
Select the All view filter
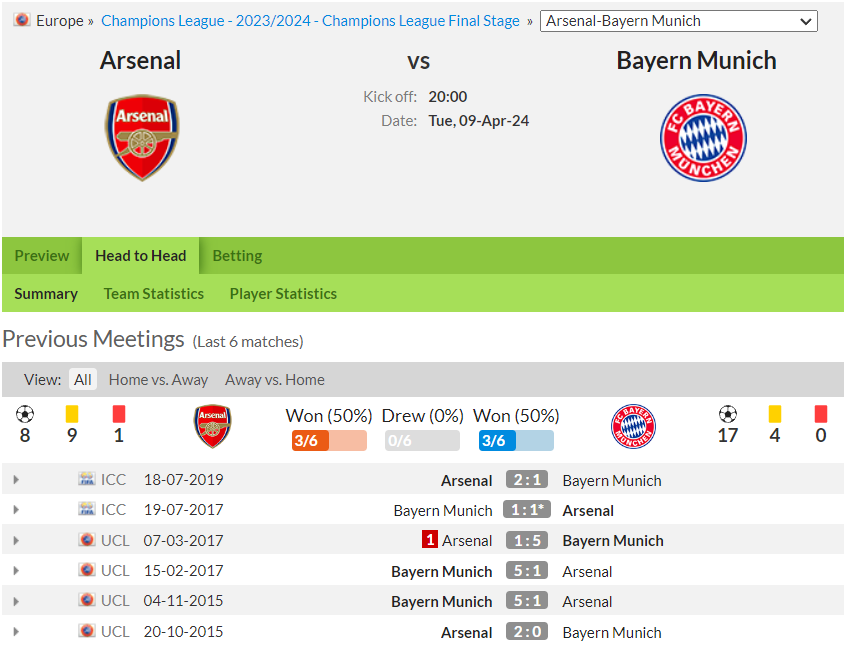[x=83, y=379]
